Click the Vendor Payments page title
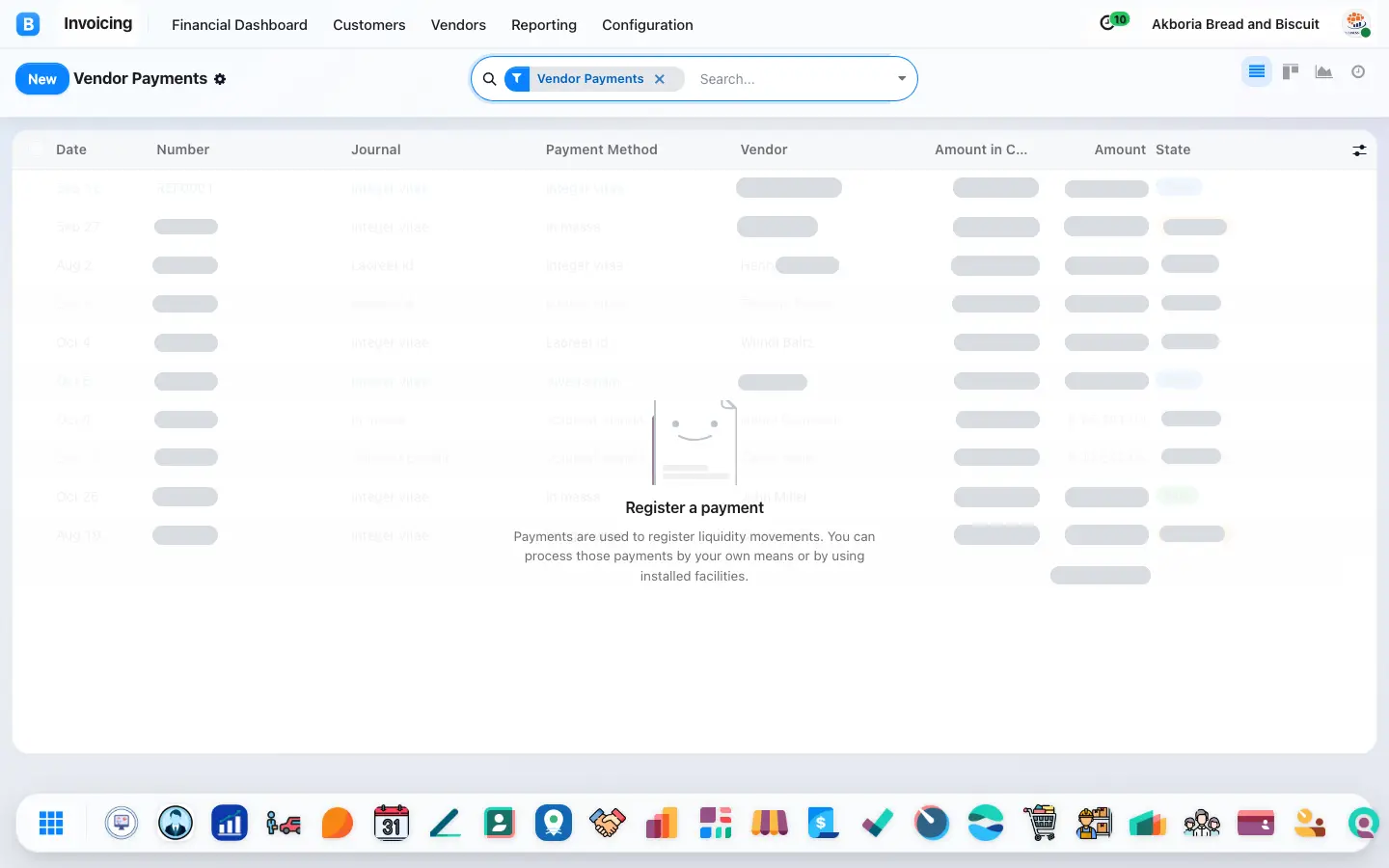The width and height of the screenshot is (1389, 868). click(141, 78)
